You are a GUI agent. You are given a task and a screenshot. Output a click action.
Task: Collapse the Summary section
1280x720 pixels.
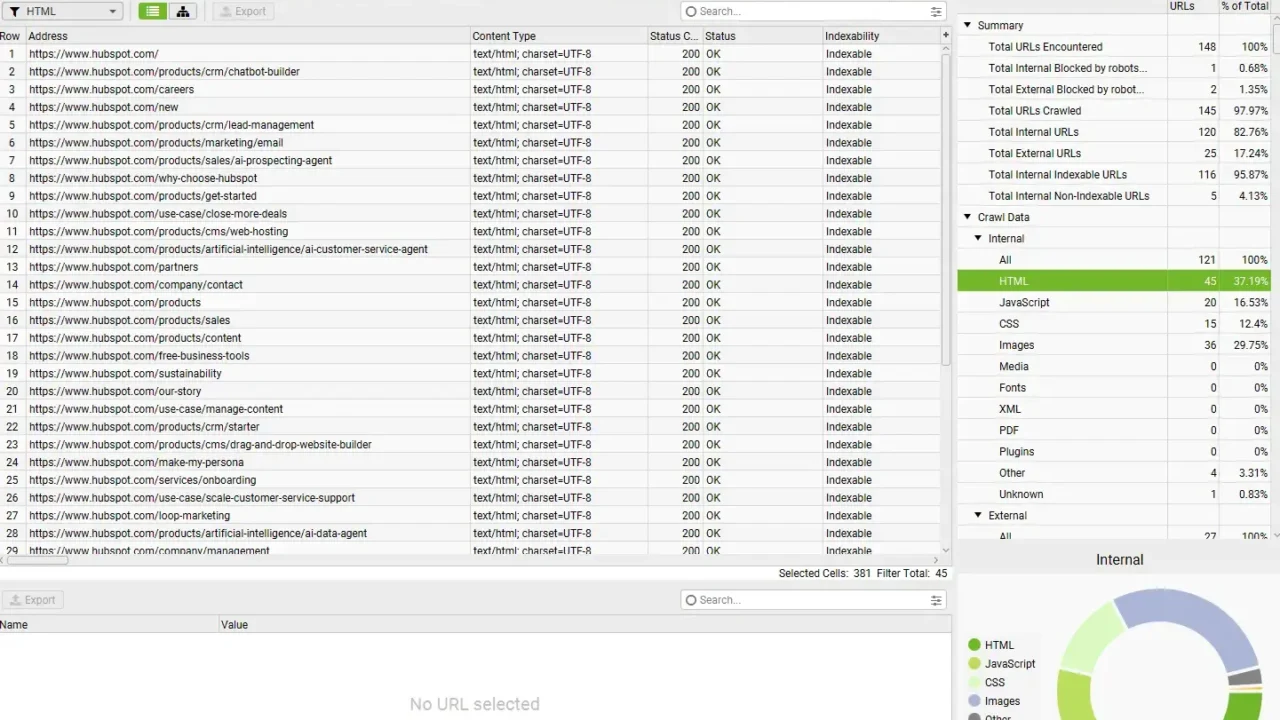(967, 25)
